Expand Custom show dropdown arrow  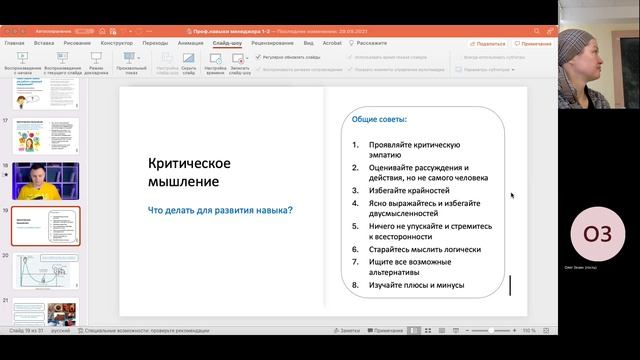click(139, 58)
